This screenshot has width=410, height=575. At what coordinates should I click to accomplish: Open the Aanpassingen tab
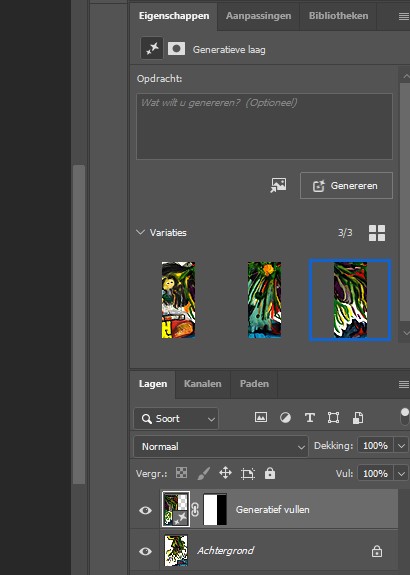point(258,16)
